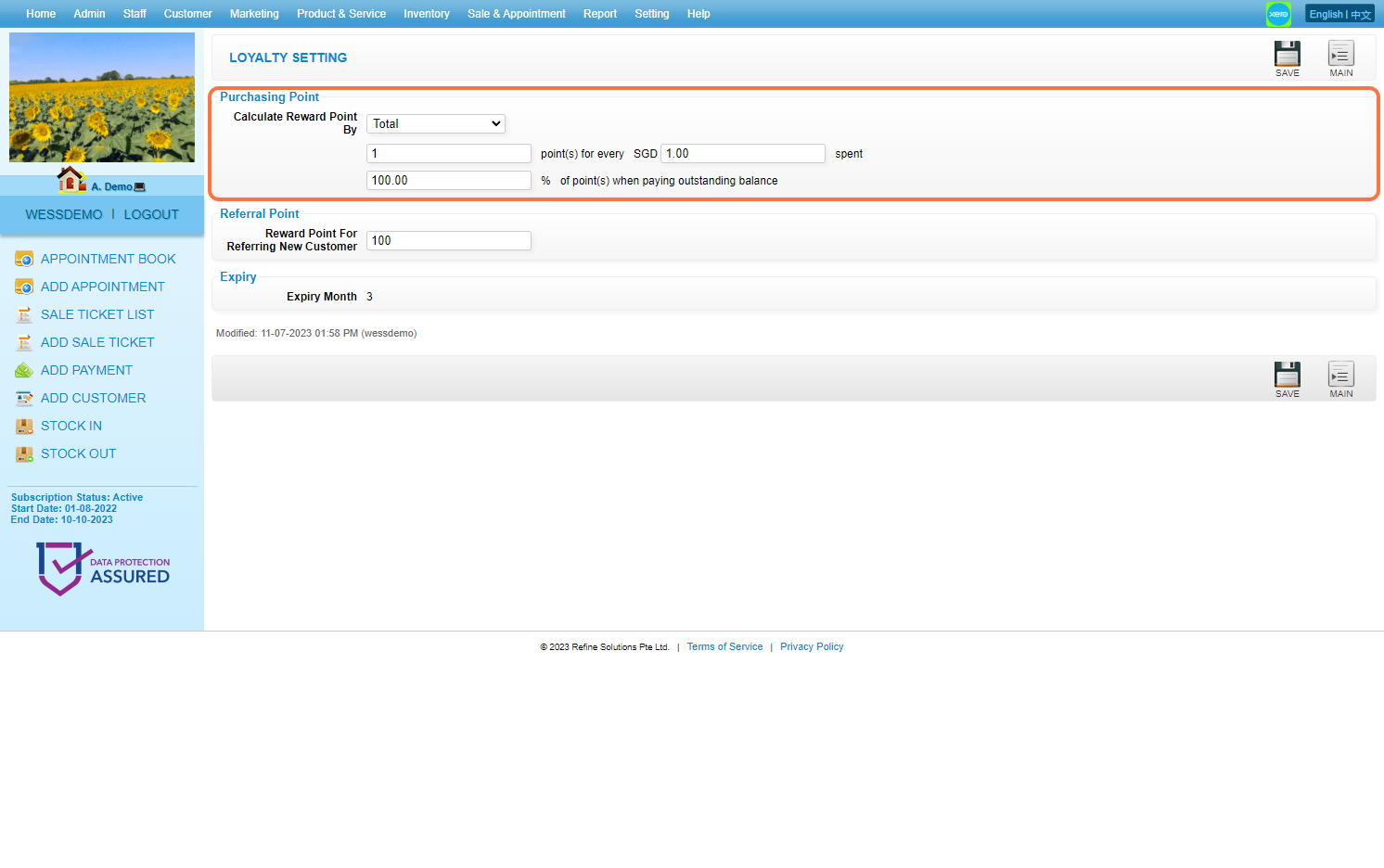Open the Help menu
Screen dimensions: 1384x868
click(x=698, y=14)
